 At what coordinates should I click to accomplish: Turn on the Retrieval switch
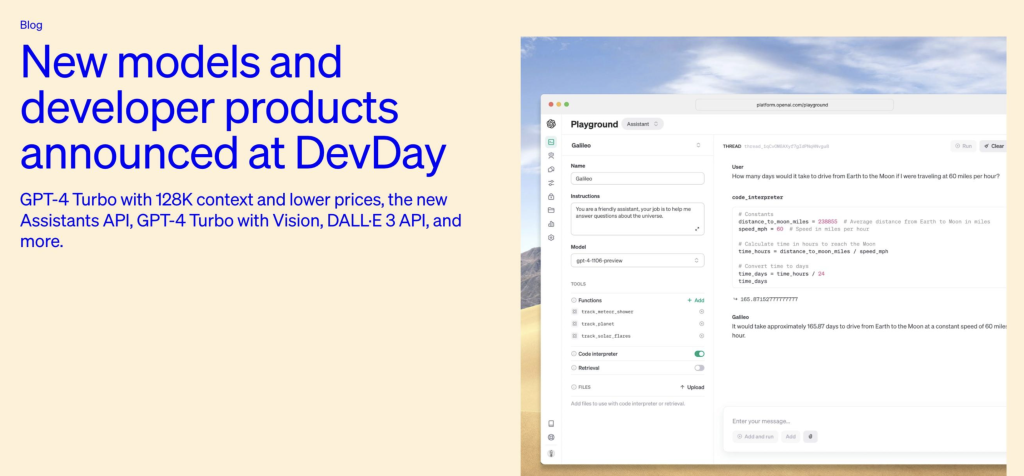[x=699, y=368]
